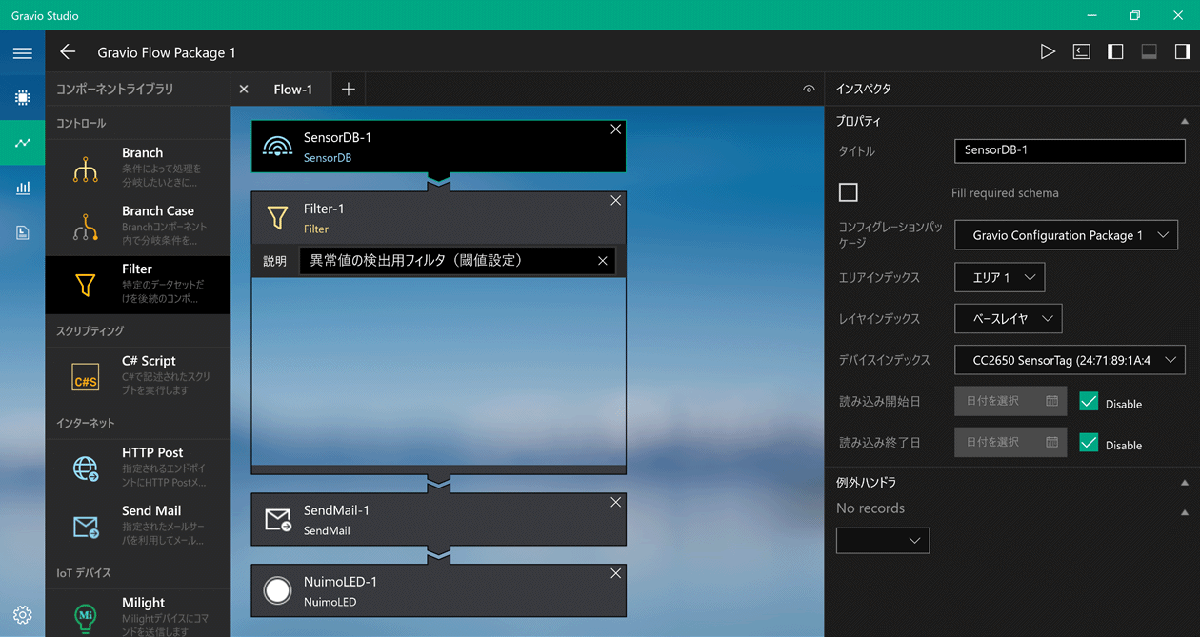
Task: Remove the SendMail-1 node with its X
Action: pyautogui.click(x=615, y=502)
